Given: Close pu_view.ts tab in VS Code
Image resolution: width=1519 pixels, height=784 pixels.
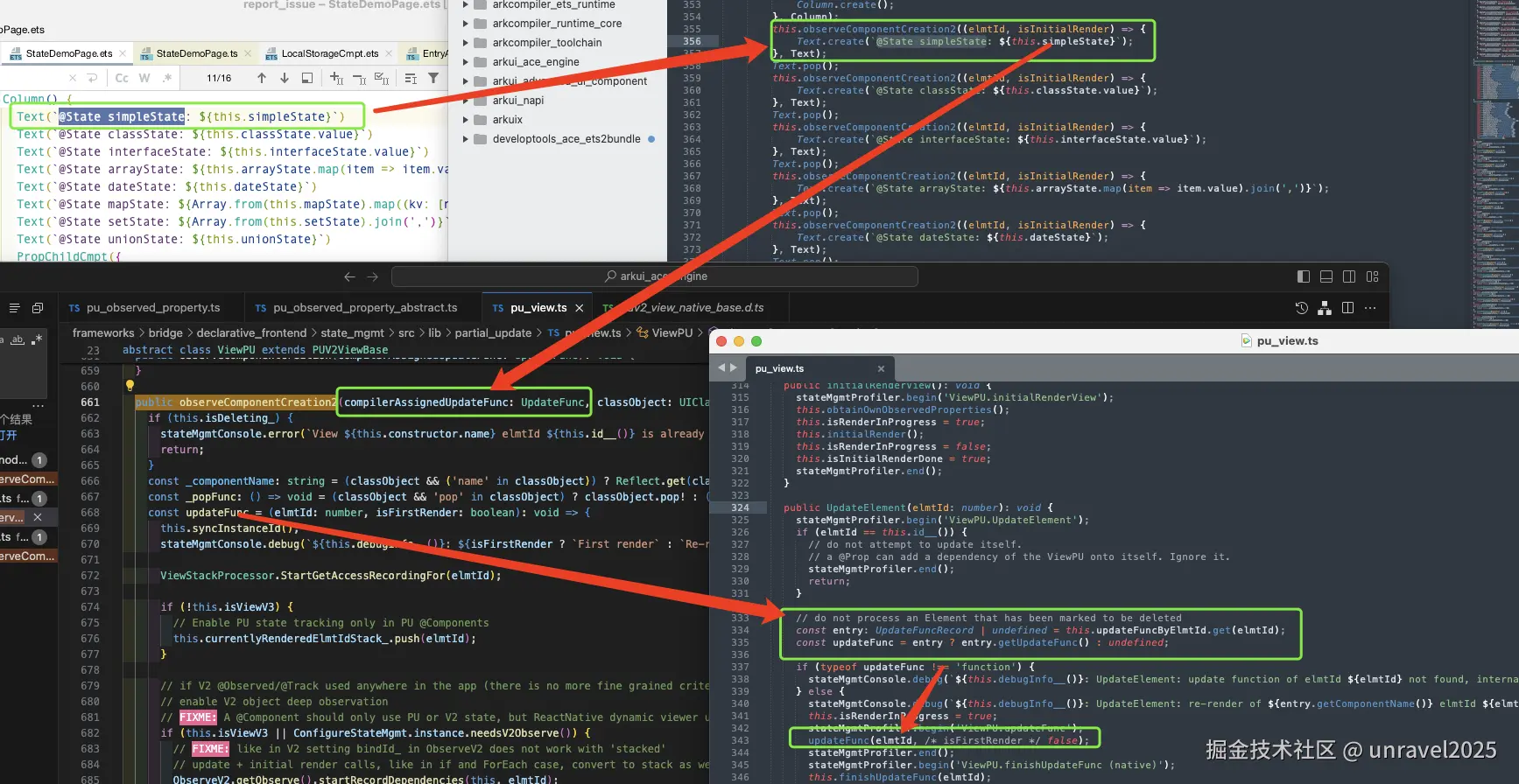Looking at the screenshot, I should coord(580,308).
